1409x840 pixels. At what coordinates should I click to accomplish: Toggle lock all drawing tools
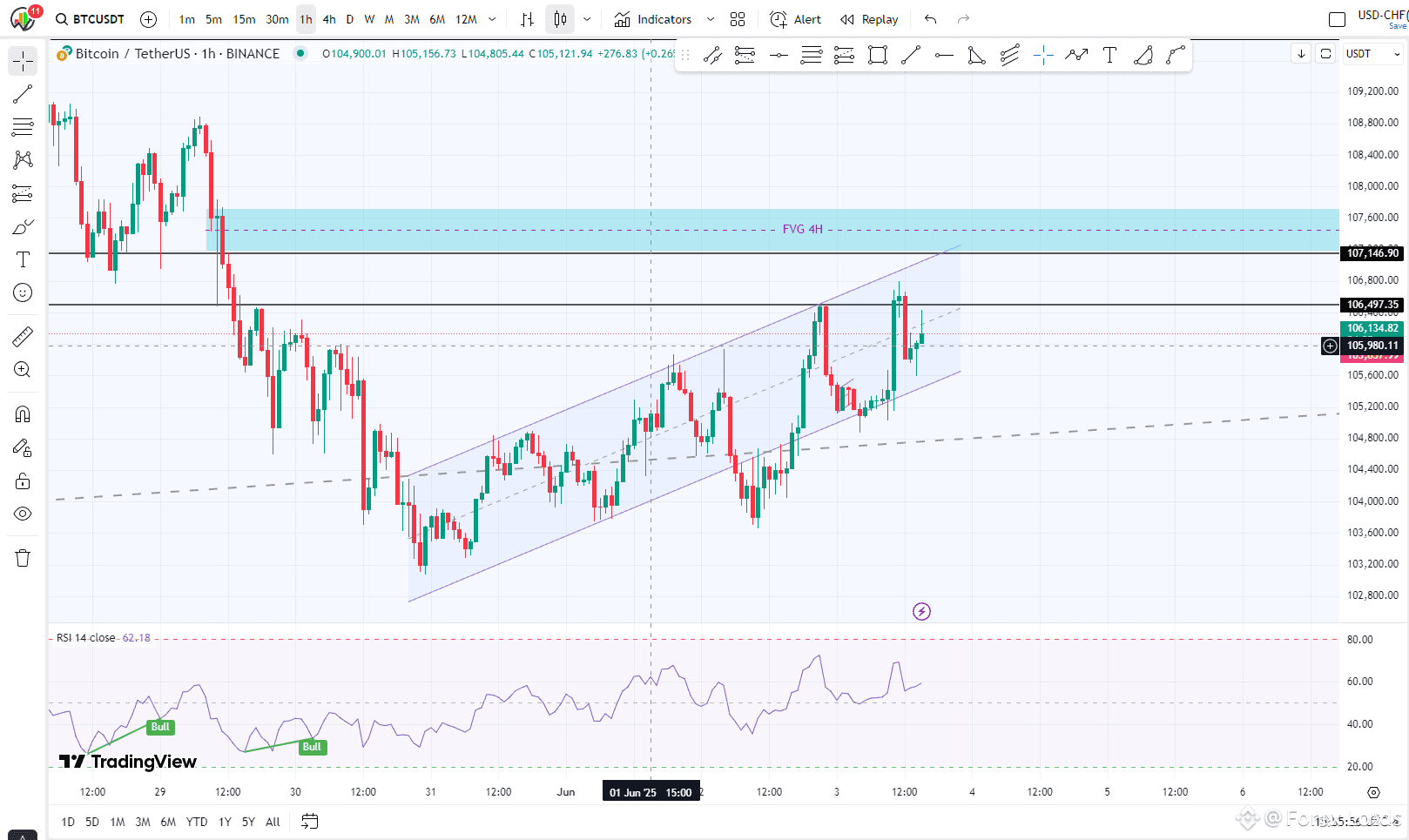(x=23, y=480)
